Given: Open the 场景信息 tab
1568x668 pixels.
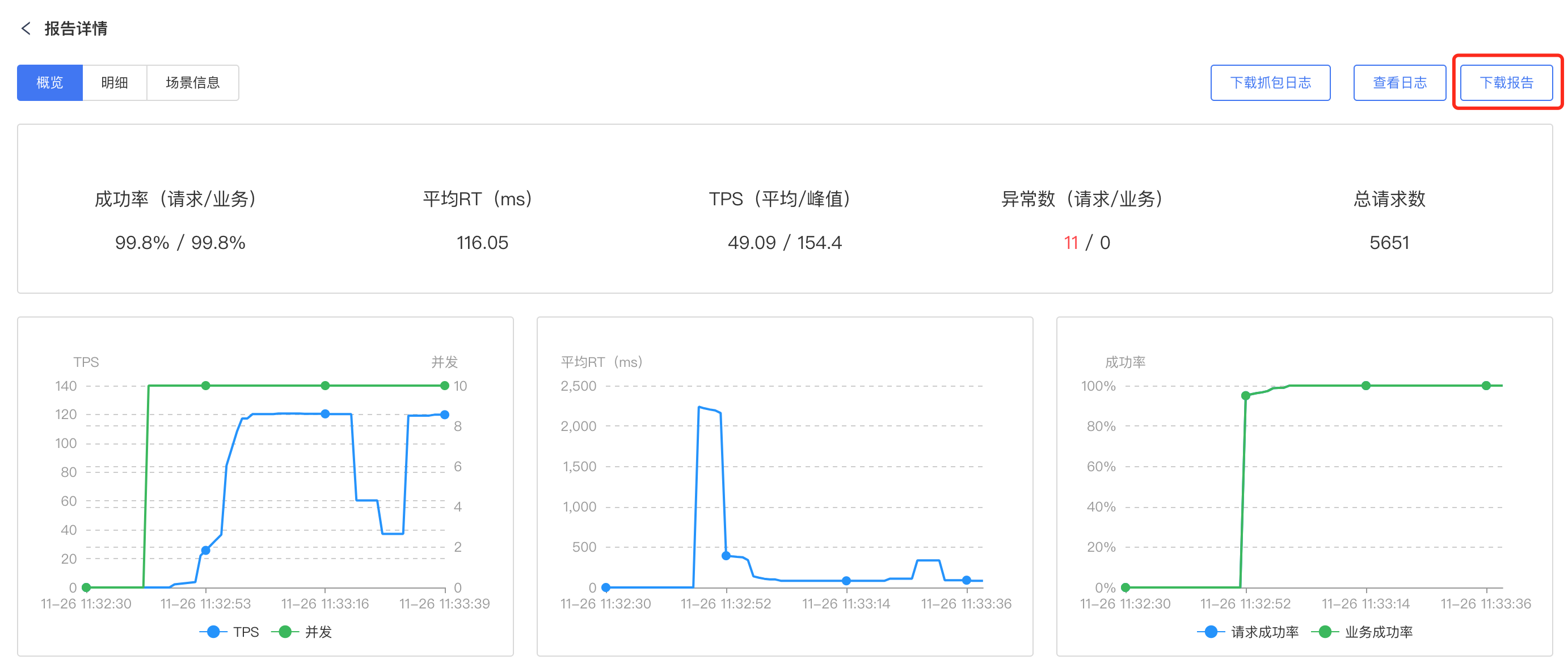Looking at the screenshot, I should click(x=192, y=83).
